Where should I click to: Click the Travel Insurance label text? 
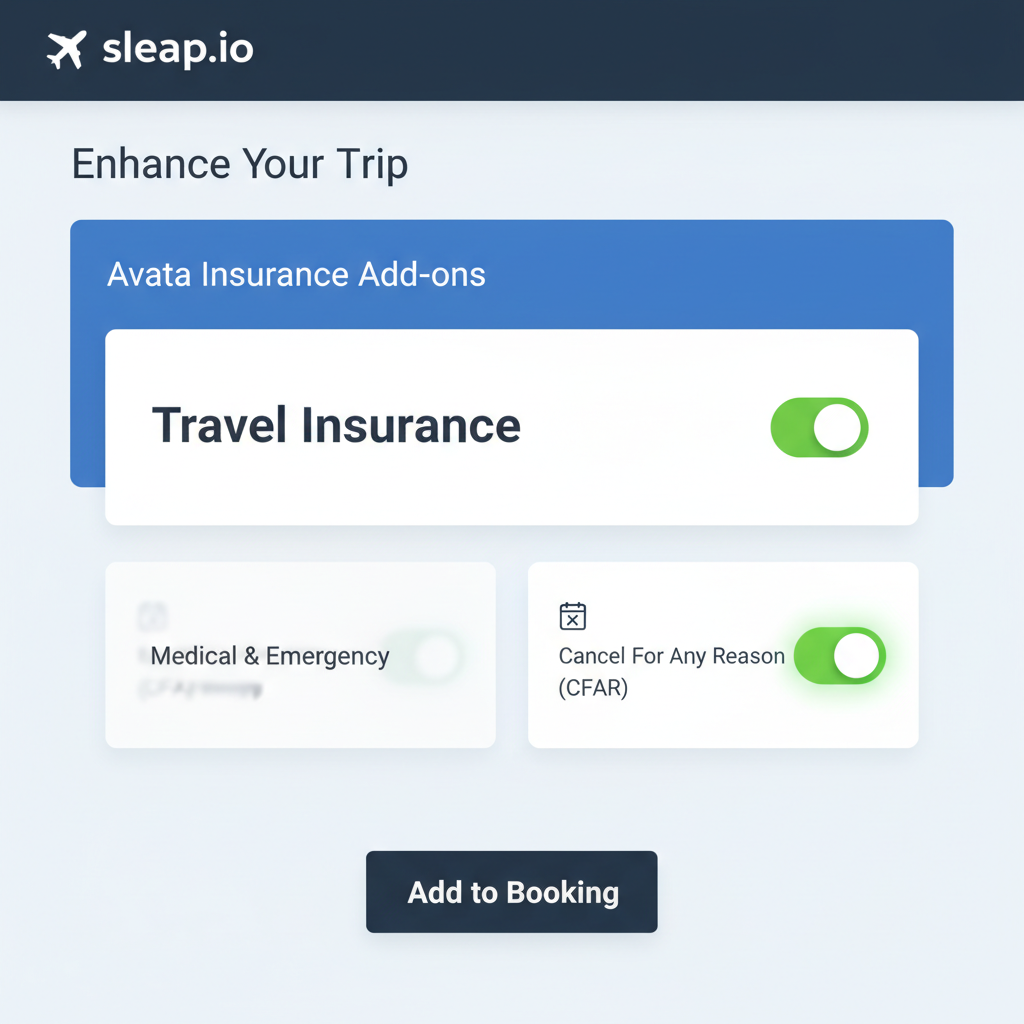(337, 425)
